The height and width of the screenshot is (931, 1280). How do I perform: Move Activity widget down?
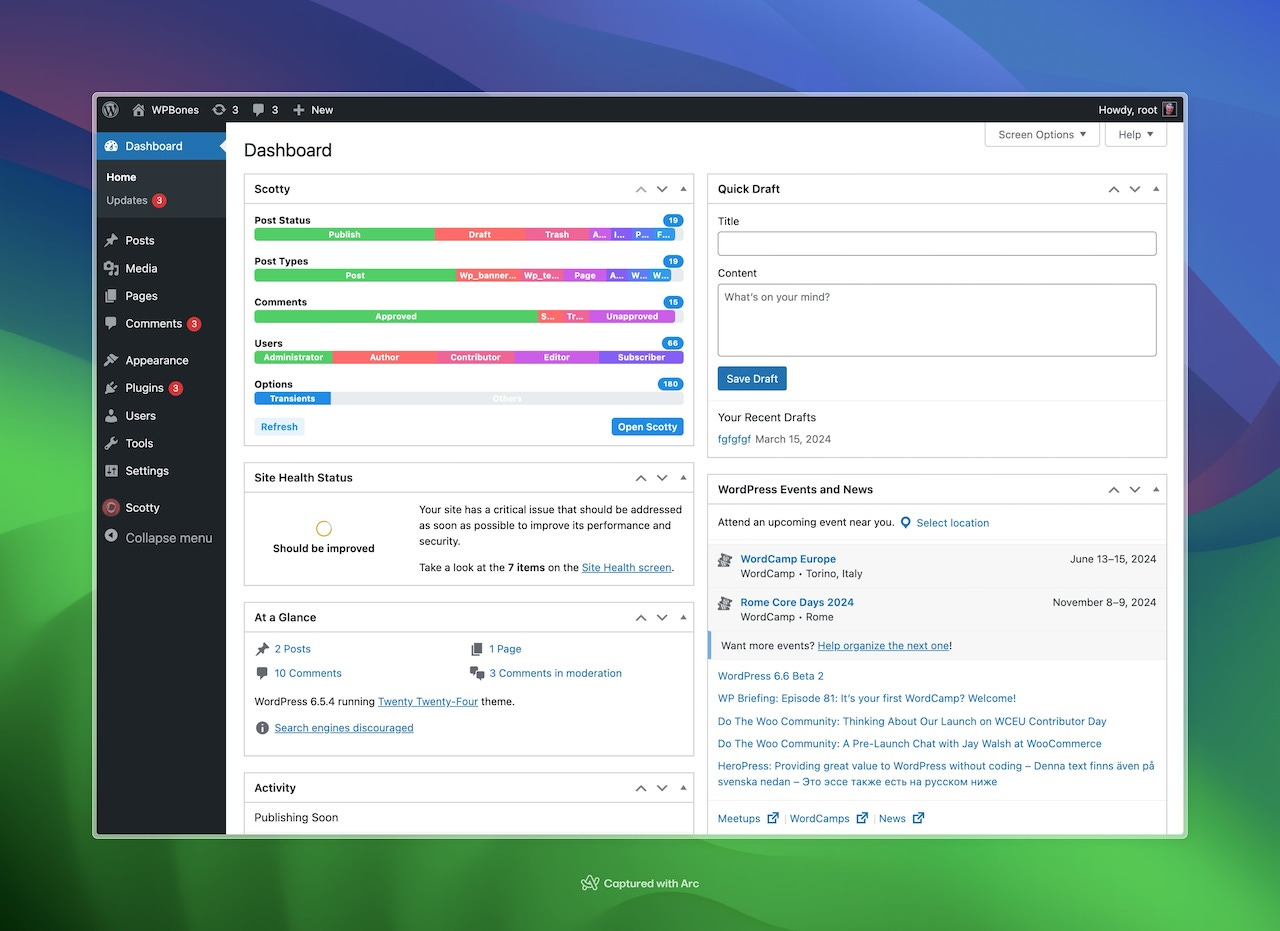(x=662, y=788)
